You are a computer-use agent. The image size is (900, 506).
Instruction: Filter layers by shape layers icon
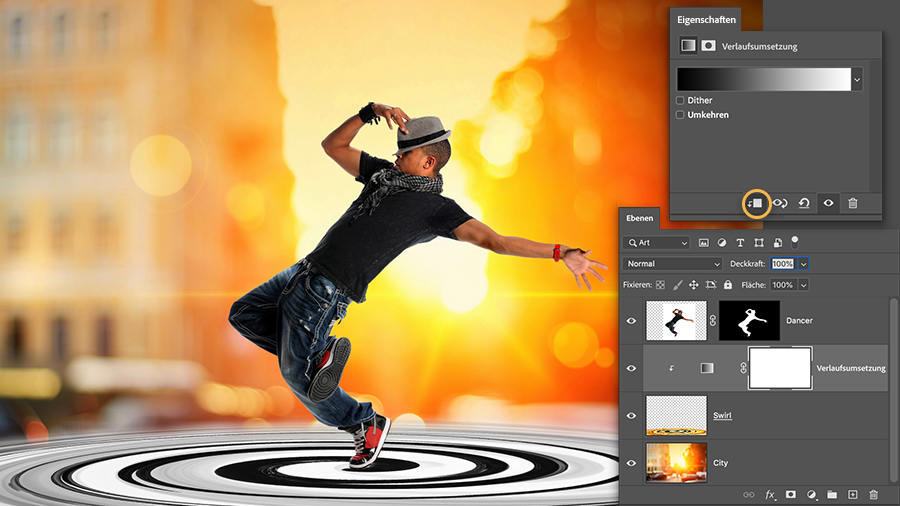[759, 243]
